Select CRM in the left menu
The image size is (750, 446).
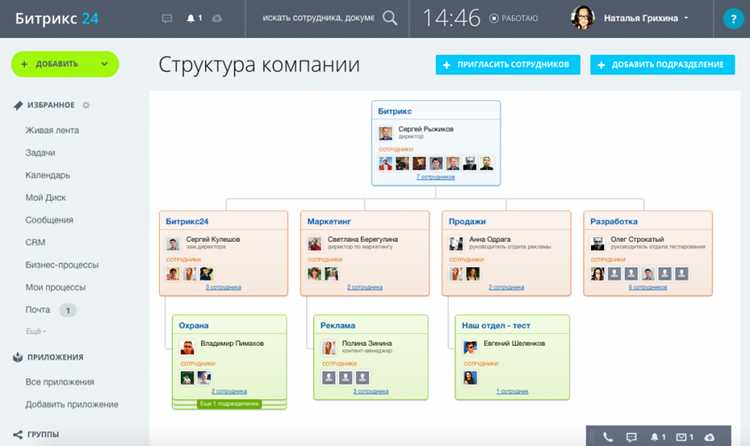tap(35, 242)
